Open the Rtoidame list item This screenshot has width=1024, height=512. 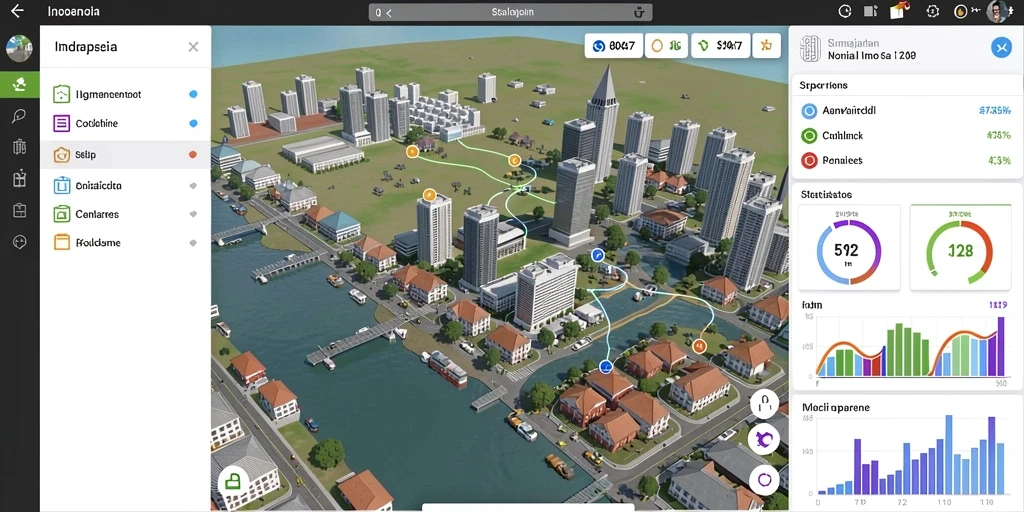tap(125, 242)
